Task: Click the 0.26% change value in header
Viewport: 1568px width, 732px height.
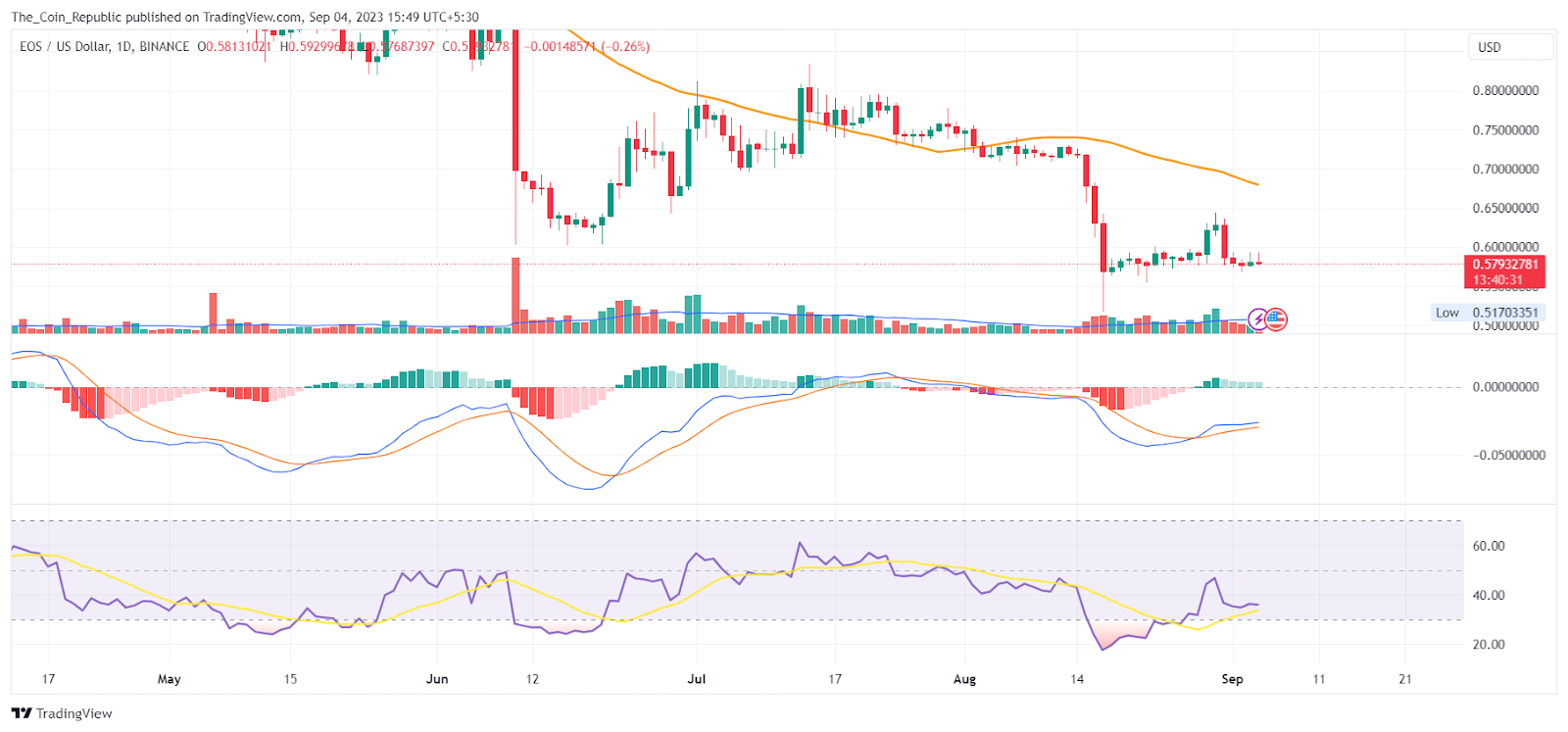Action: [625, 46]
